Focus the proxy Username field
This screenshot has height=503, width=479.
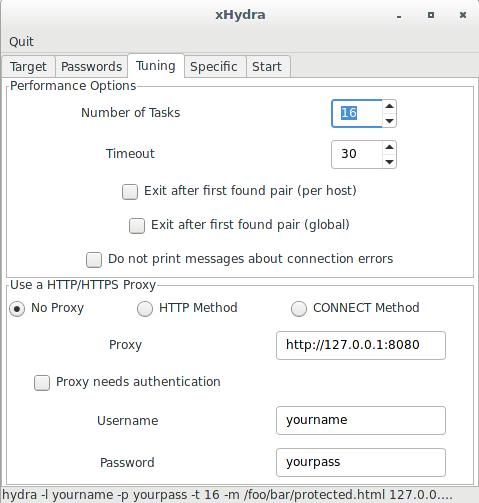(361, 420)
